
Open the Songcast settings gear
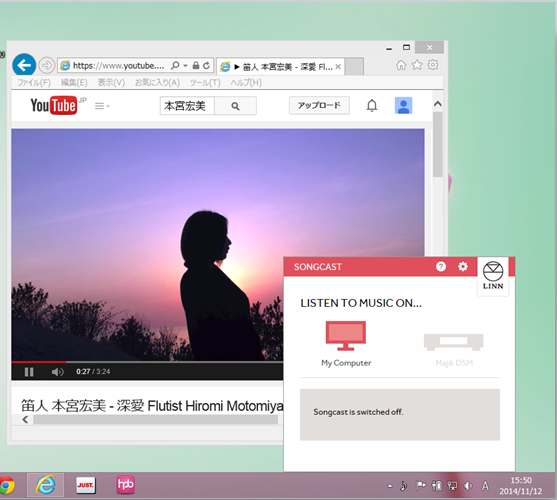coord(463,266)
